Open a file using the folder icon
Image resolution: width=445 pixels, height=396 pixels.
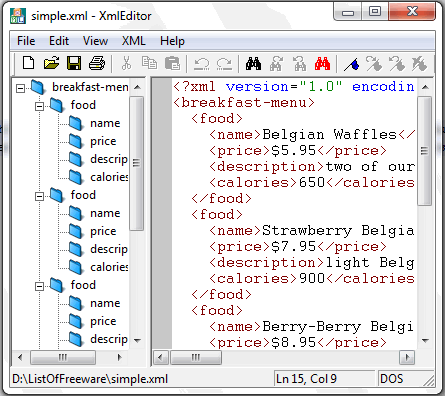coord(51,63)
